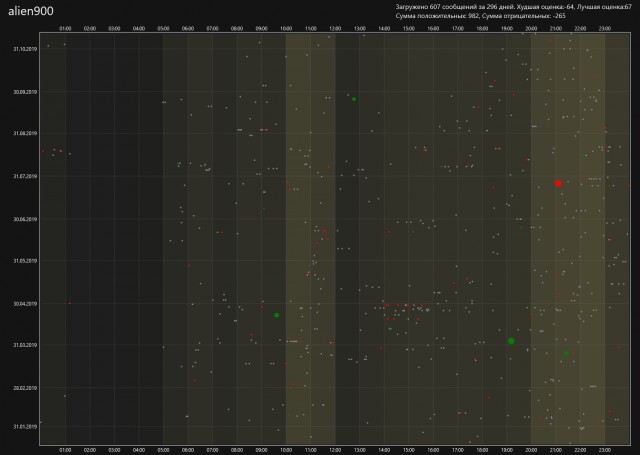This screenshot has height=455, width=640.
Task: Select the 31.08.2019 date label
Action: [25, 133]
